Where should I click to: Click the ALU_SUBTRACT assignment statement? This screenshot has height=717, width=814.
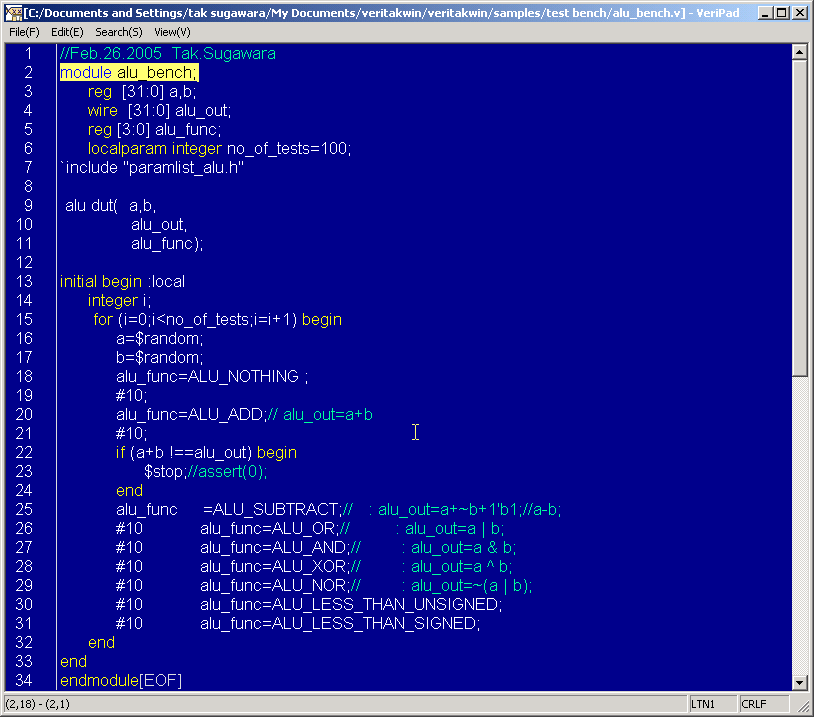click(229, 509)
